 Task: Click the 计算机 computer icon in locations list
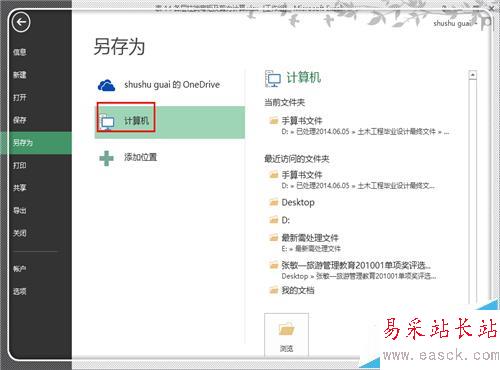click(107, 122)
